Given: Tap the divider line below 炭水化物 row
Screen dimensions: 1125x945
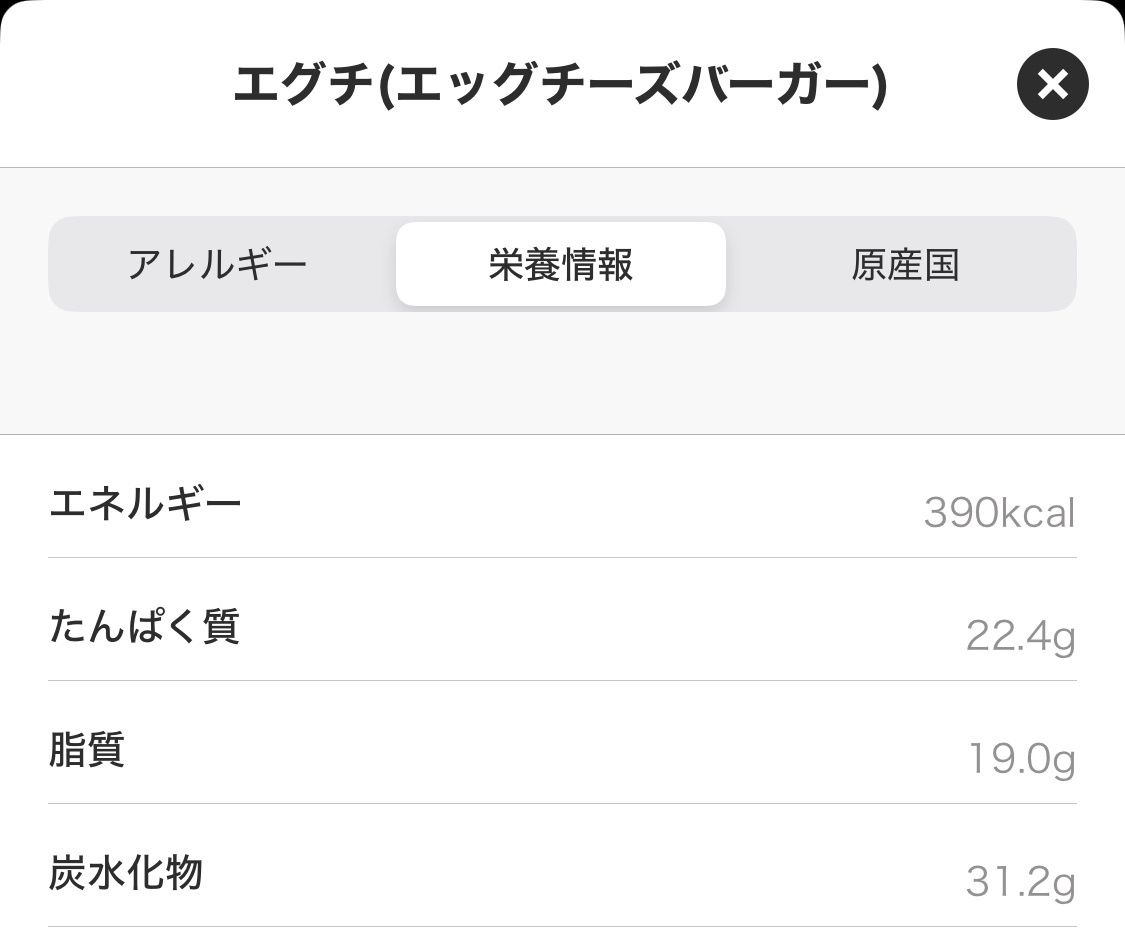Looking at the screenshot, I should pyautogui.click(x=562, y=926).
